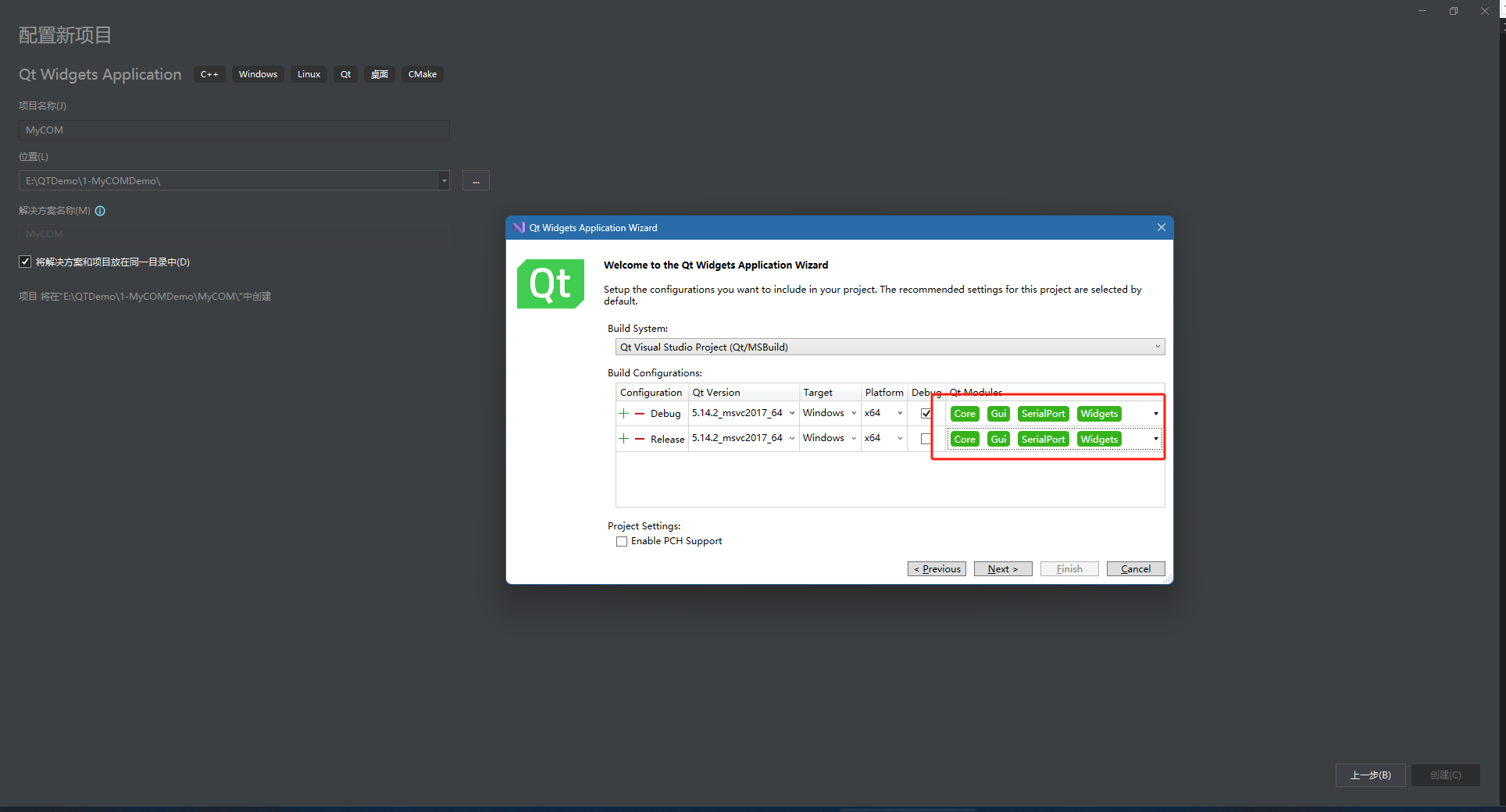Click the C++ tag
Image resolution: width=1506 pixels, height=812 pixels.
(x=209, y=74)
